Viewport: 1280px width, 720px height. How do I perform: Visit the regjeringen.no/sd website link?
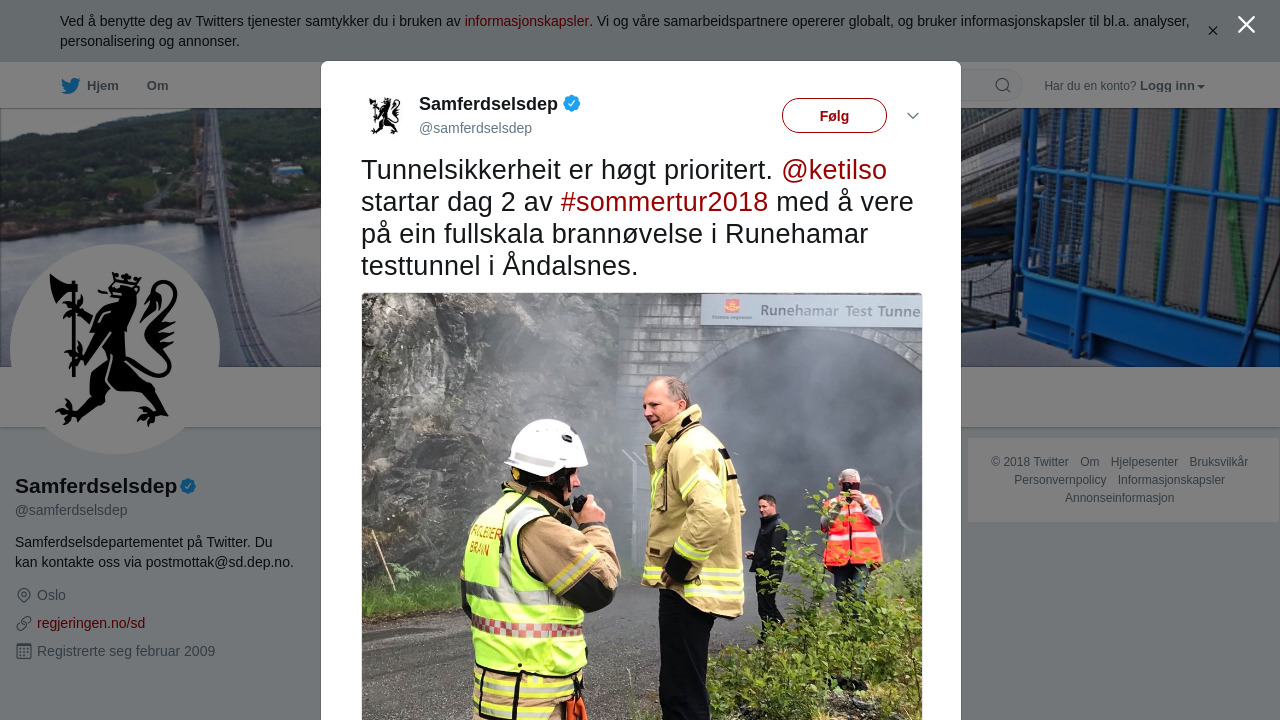click(91, 623)
